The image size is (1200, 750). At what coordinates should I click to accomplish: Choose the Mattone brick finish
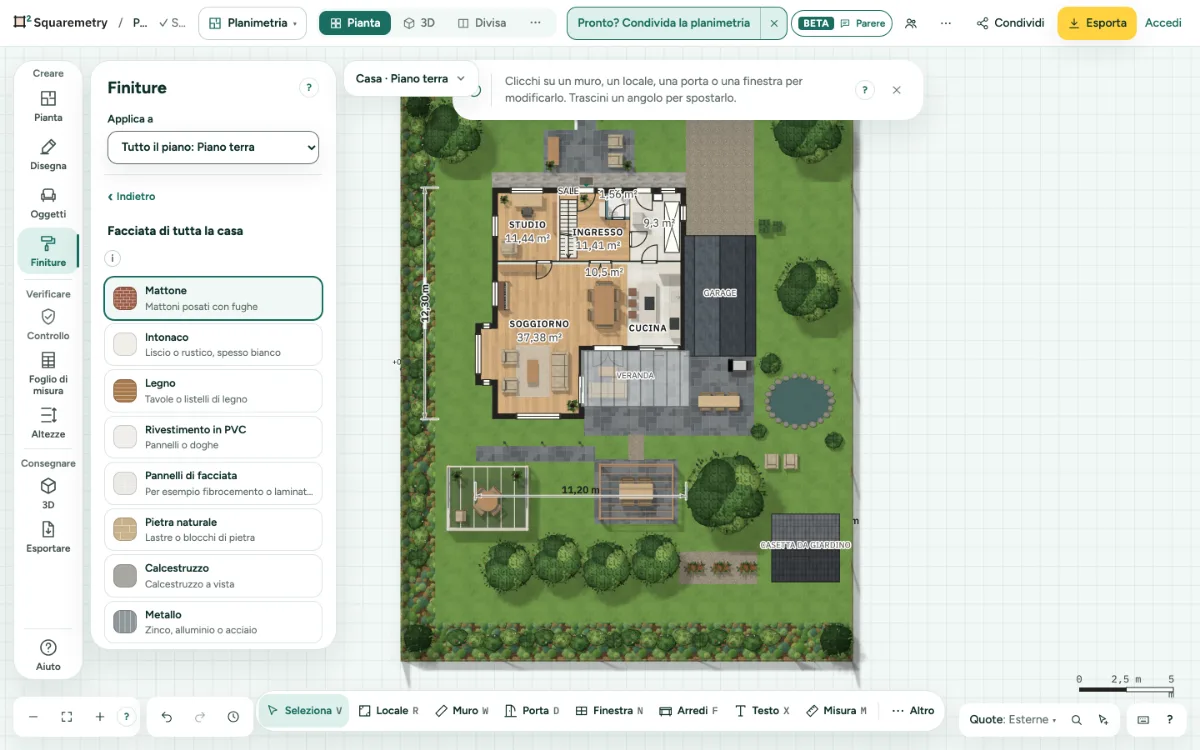(213, 298)
